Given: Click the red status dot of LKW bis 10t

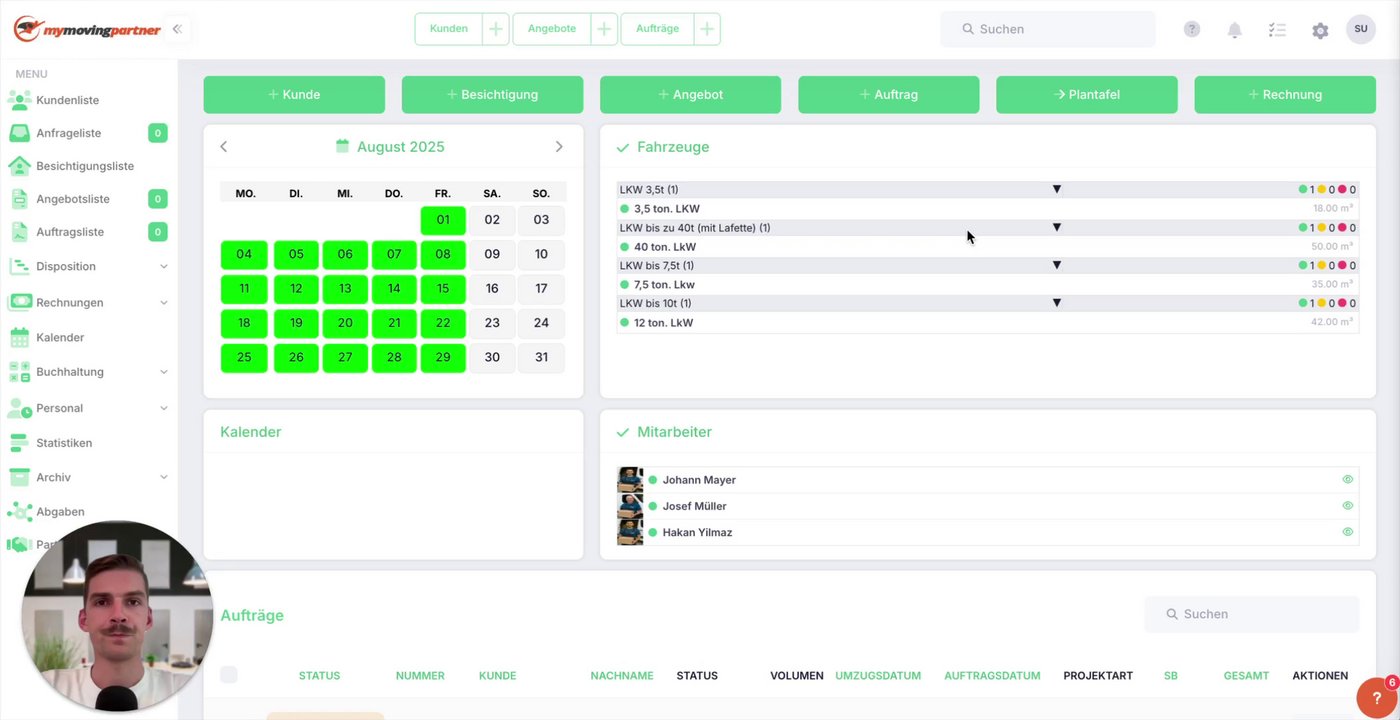Looking at the screenshot, I should pos(1342,303).
